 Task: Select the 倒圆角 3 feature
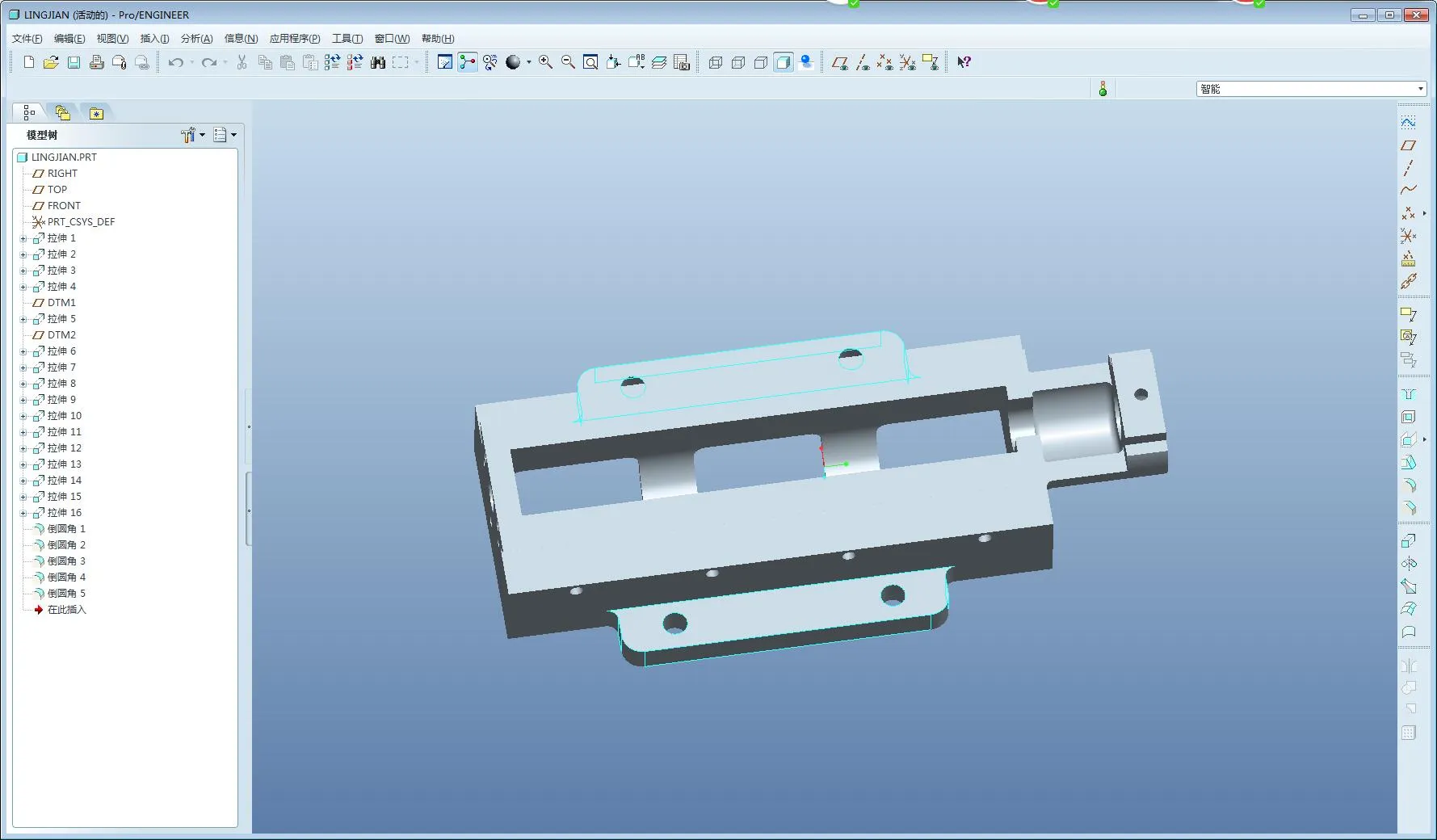coord(59,561)
